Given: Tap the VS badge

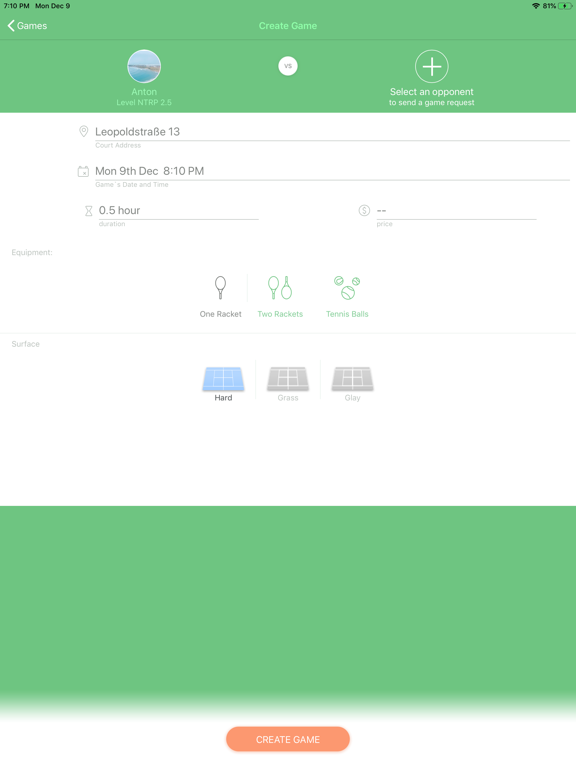Looking at the screenshot, I should tap(288, 66).
